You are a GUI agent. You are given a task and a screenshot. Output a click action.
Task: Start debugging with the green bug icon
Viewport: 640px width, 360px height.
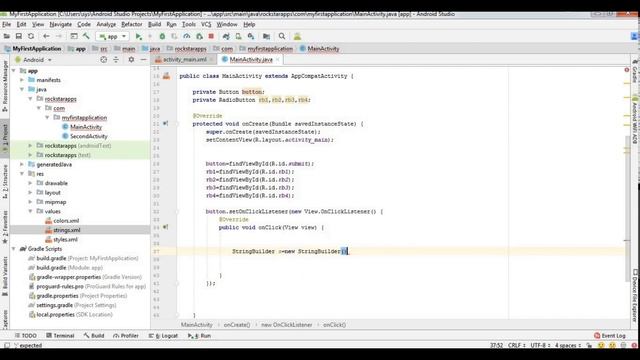click(x=162, y=37)
